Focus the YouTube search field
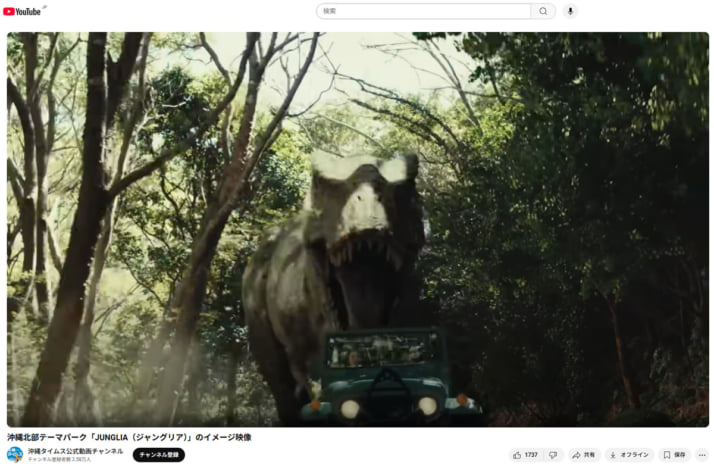 [424, 11]
